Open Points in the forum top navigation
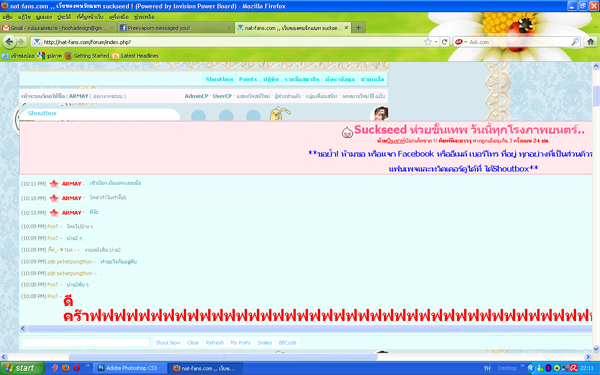The width and height of the screenshot is (600, 375). click(248, 79)
